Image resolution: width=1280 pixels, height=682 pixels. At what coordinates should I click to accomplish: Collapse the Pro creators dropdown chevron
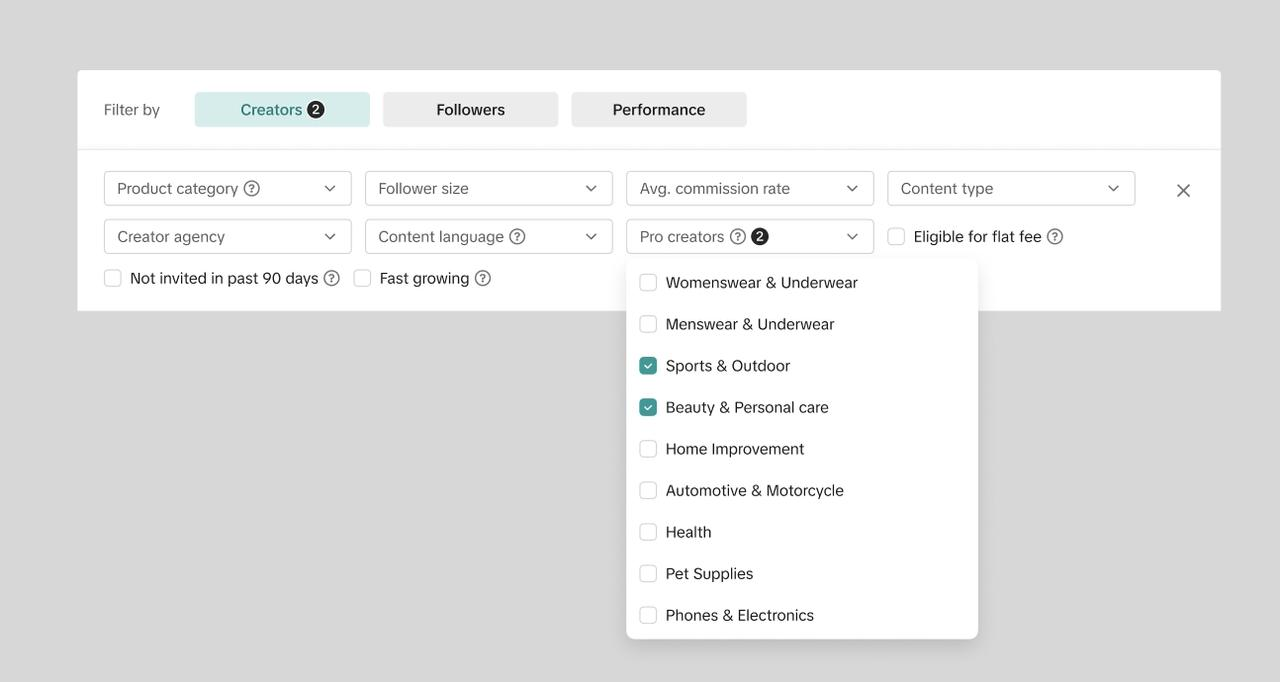tap(852, 237)
